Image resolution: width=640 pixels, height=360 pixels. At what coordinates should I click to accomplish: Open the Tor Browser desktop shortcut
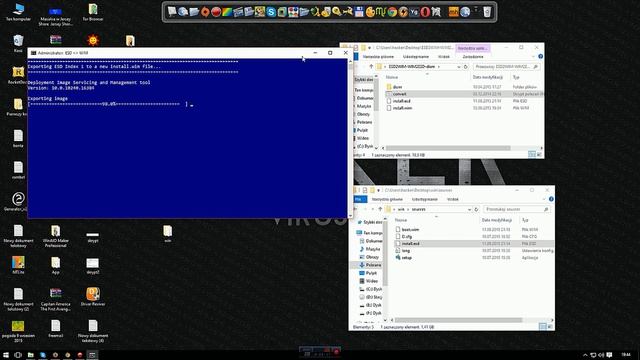point(93,12)
